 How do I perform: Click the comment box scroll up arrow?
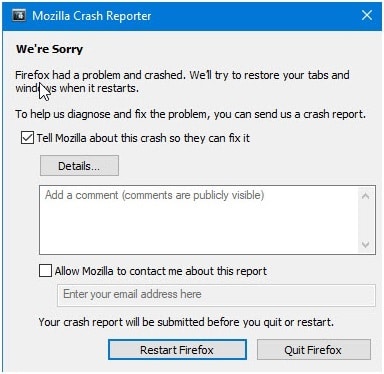click(365, 196)
